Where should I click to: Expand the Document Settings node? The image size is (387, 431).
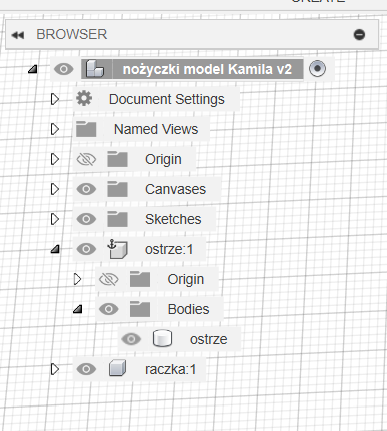[55, 99]
